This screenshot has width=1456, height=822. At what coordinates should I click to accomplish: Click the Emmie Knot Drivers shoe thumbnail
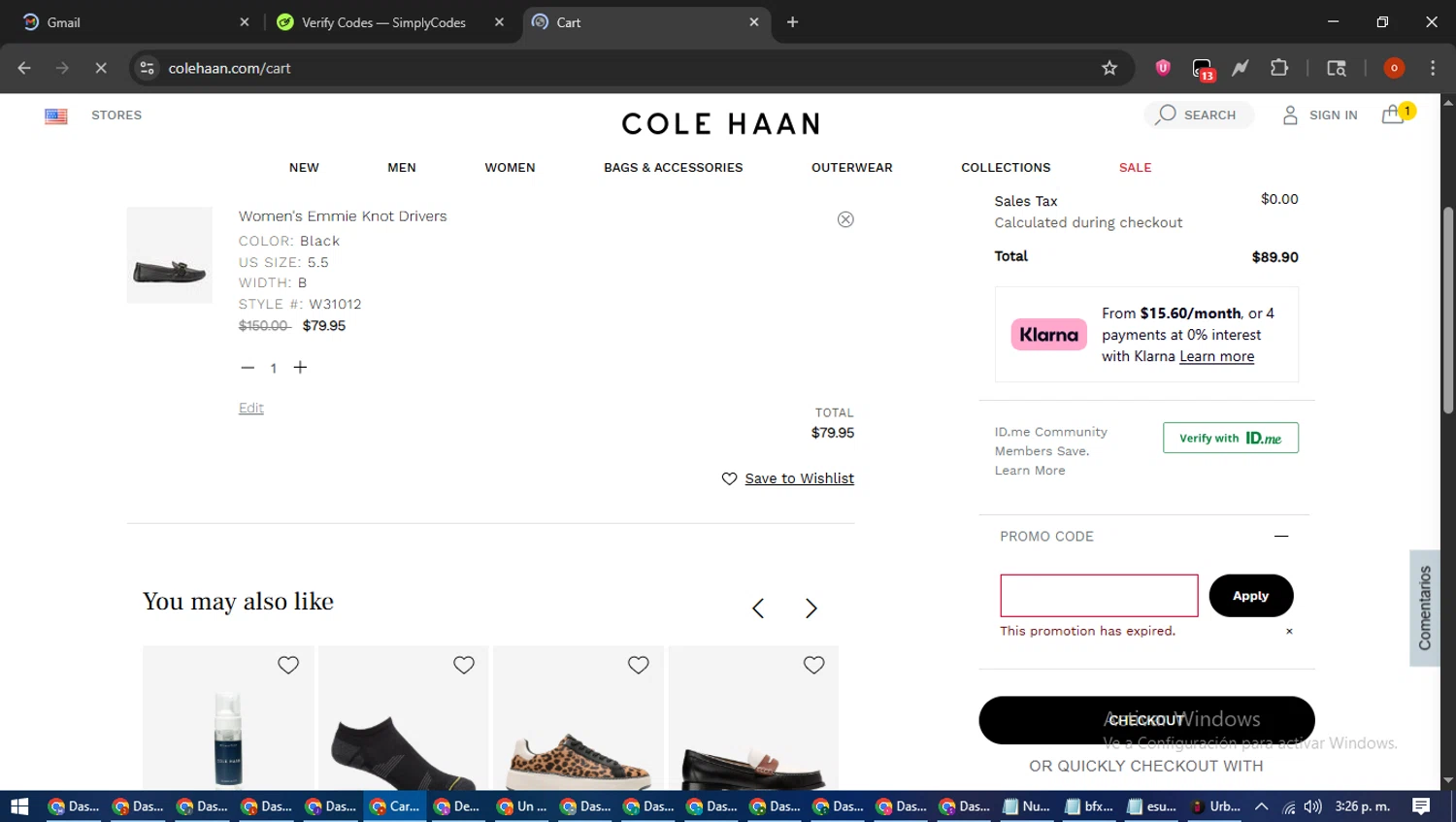170,255
